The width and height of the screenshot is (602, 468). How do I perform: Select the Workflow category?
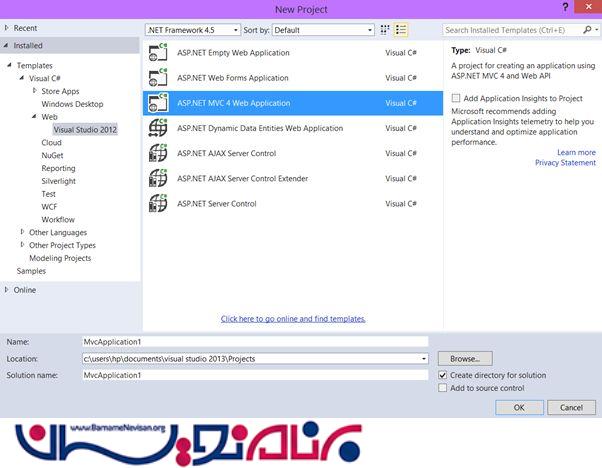click(58, 220)
